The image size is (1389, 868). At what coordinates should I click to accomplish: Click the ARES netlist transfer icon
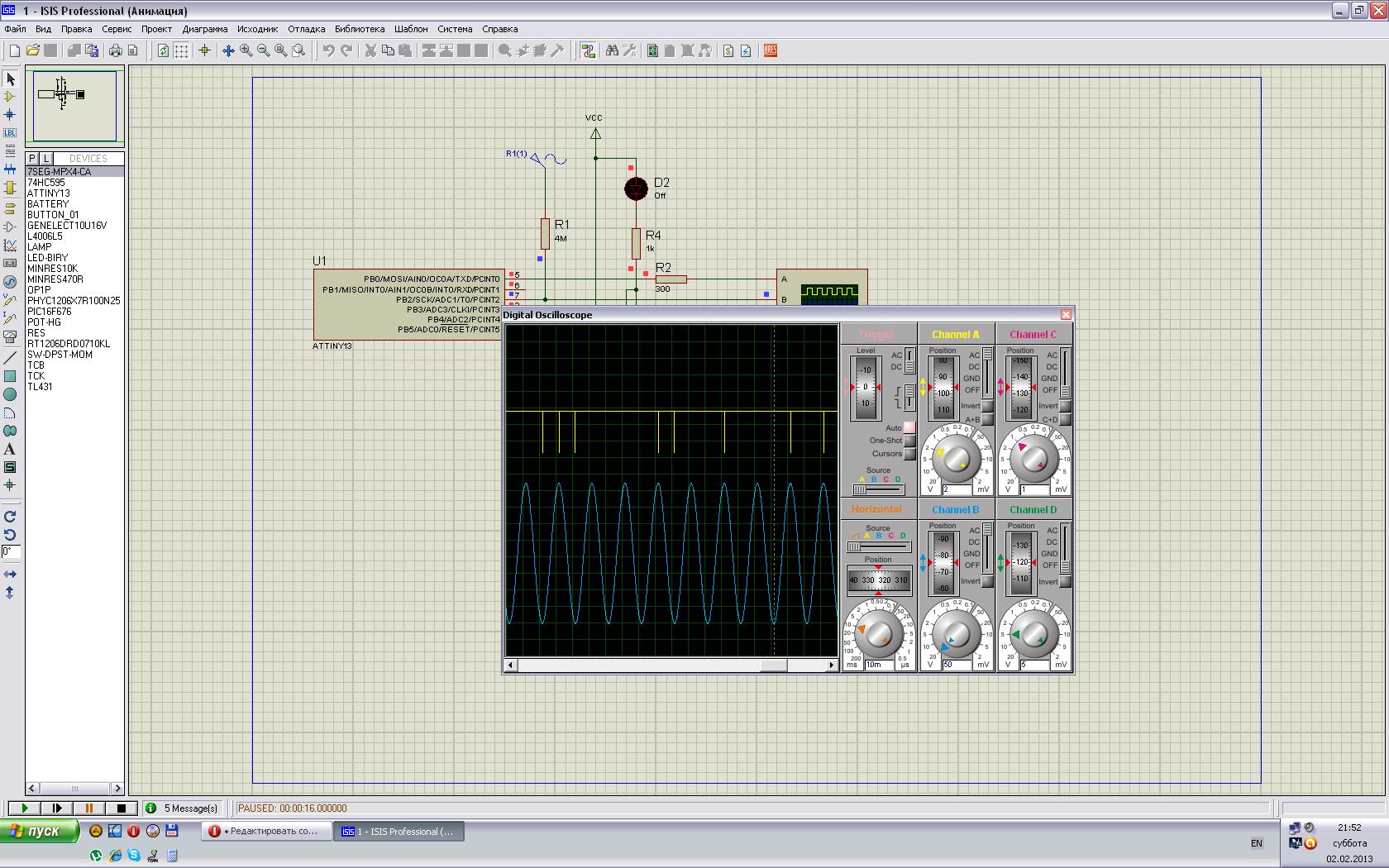coord(771,50)
